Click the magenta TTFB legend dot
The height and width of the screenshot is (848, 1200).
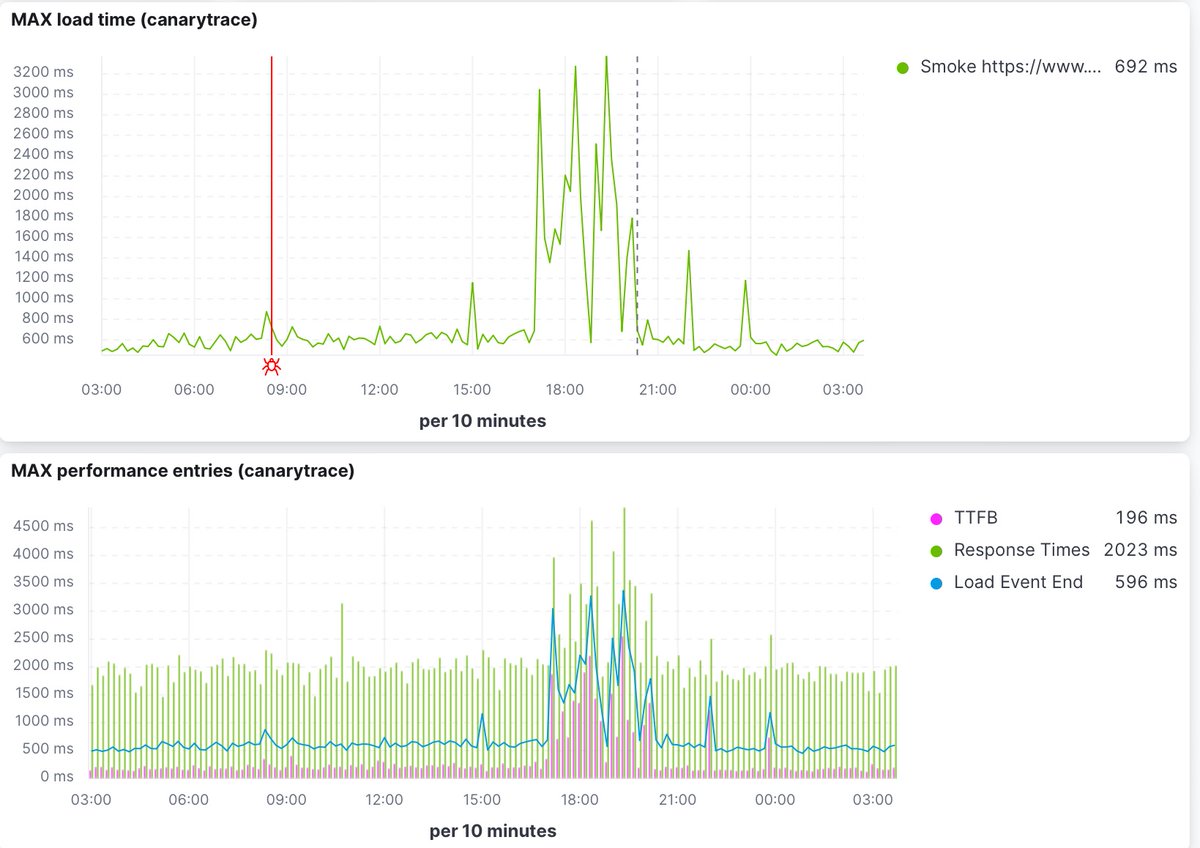click(936, 518)
